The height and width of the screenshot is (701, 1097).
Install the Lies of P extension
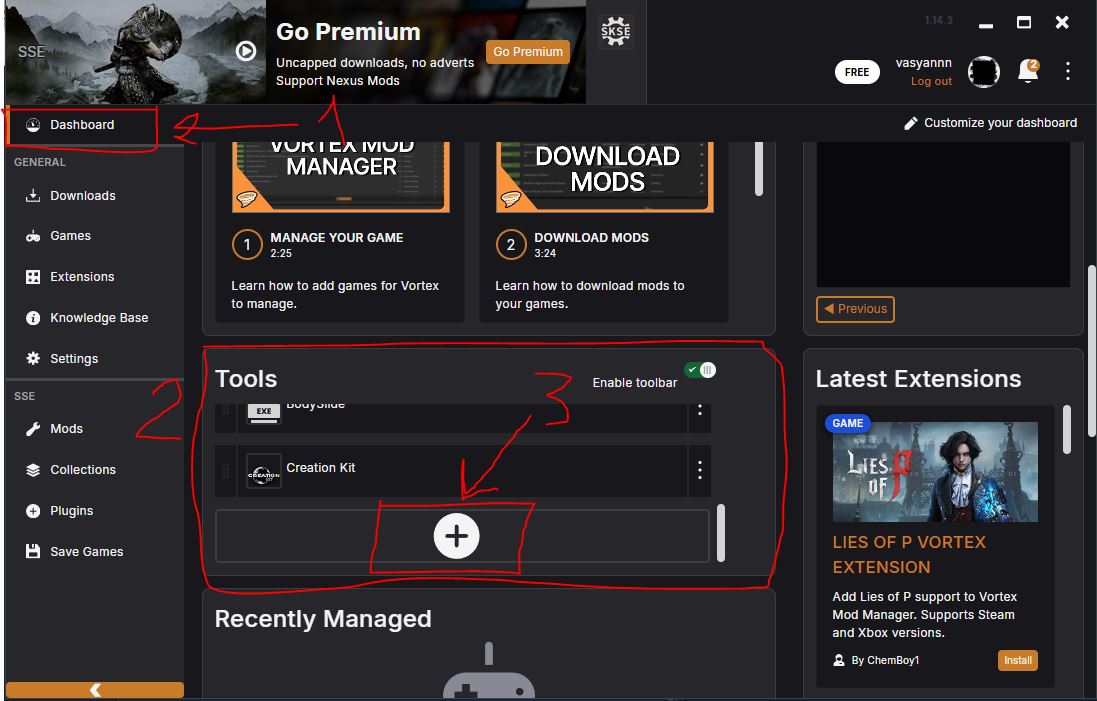(1017, 660)
